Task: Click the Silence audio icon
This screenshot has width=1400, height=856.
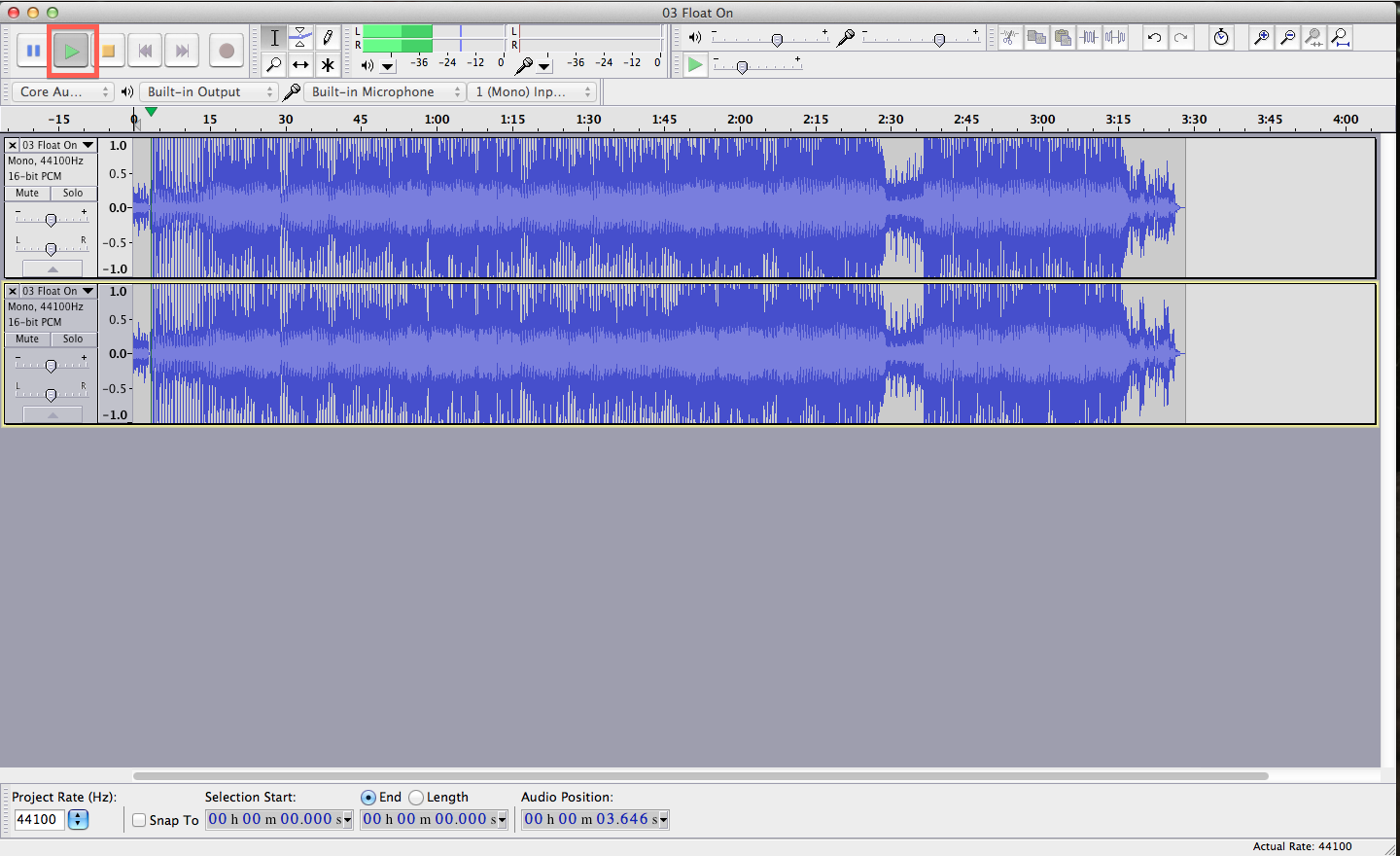Action: coord(1115,38)
